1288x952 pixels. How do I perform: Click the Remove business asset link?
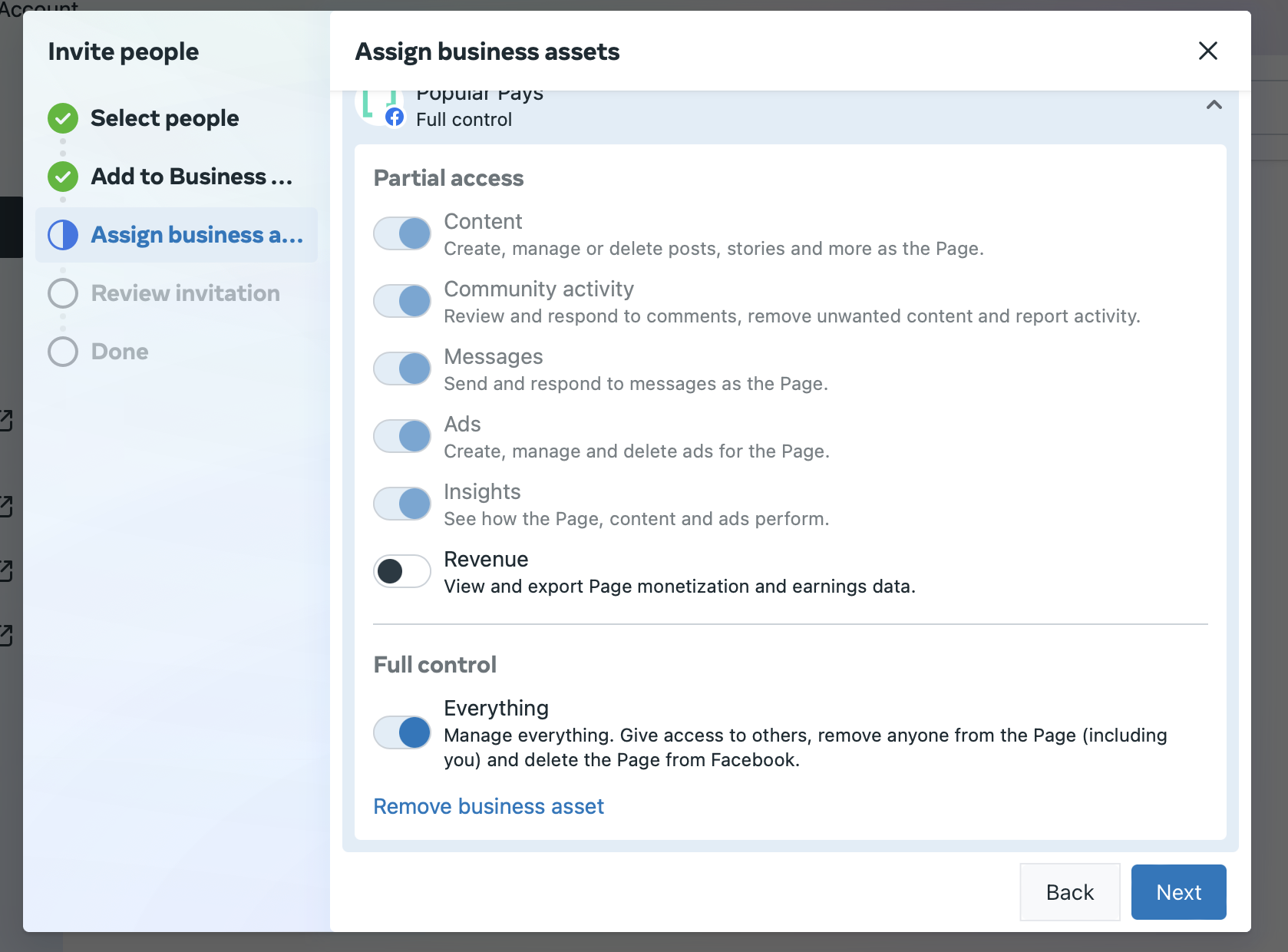[x=488, y=806]
